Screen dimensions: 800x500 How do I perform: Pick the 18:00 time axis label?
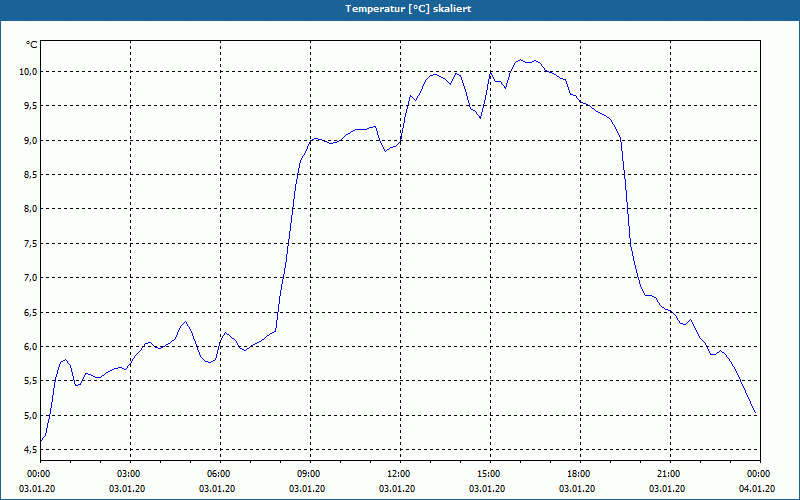tap(577, 474)
